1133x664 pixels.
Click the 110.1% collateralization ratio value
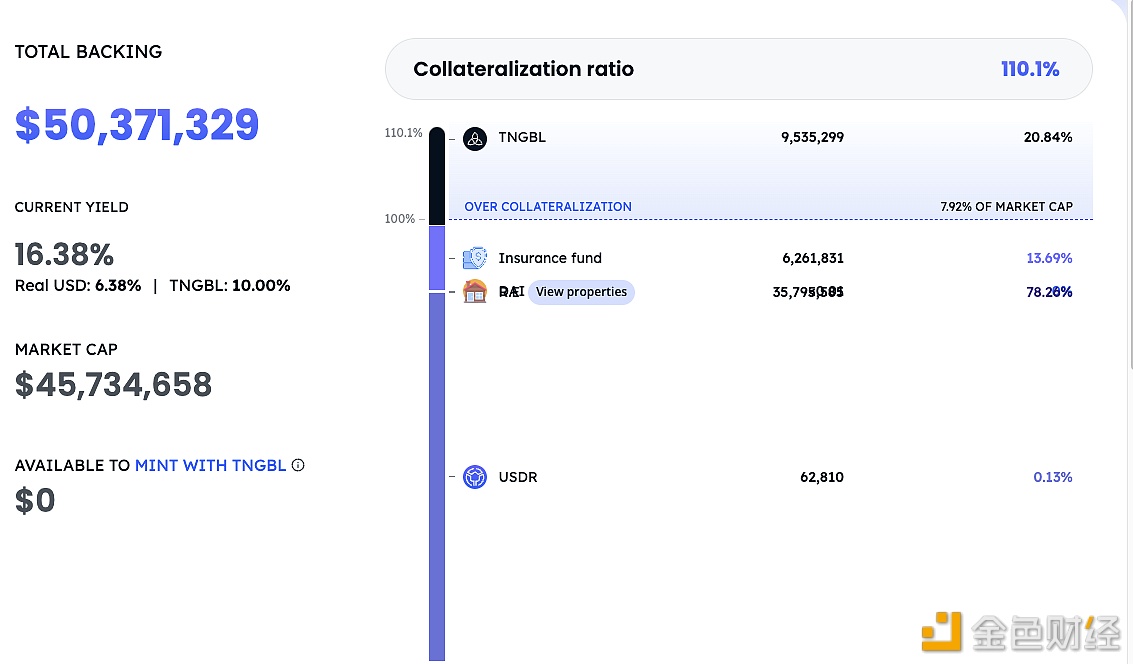click(x=1030, y=69)
